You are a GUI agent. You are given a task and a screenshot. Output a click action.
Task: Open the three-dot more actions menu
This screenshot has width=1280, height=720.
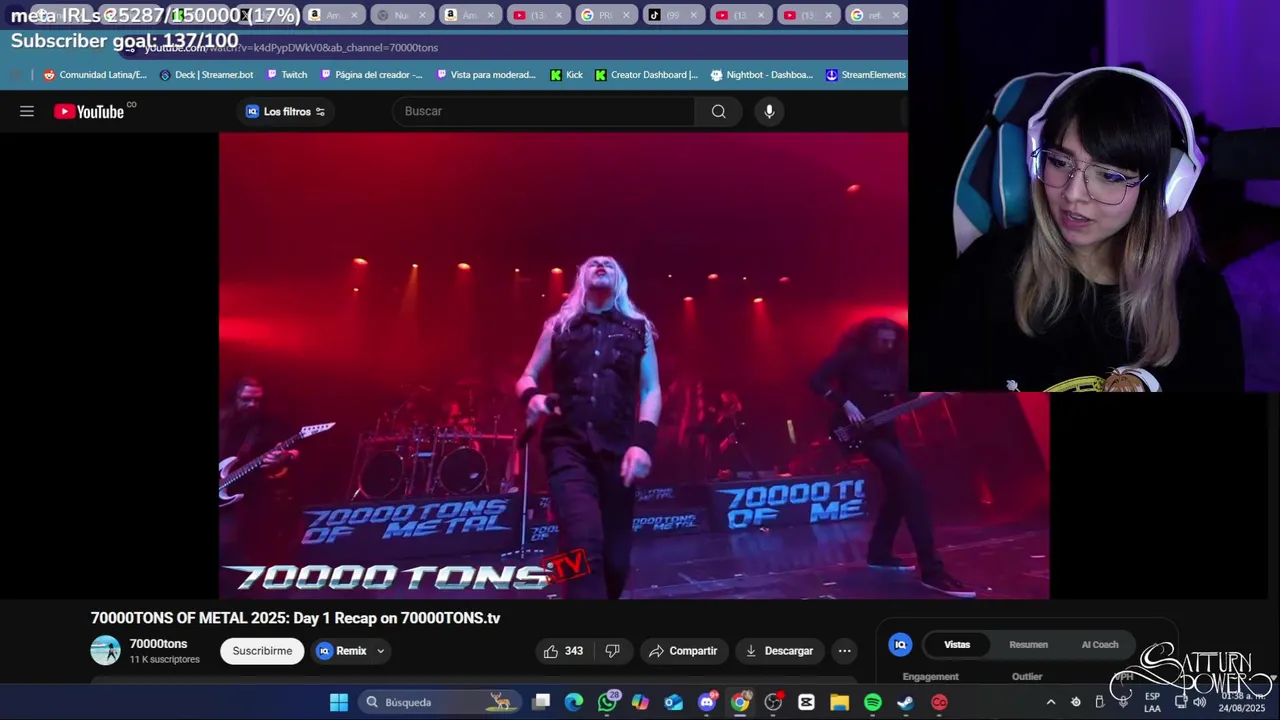click(x=844, y=651)
